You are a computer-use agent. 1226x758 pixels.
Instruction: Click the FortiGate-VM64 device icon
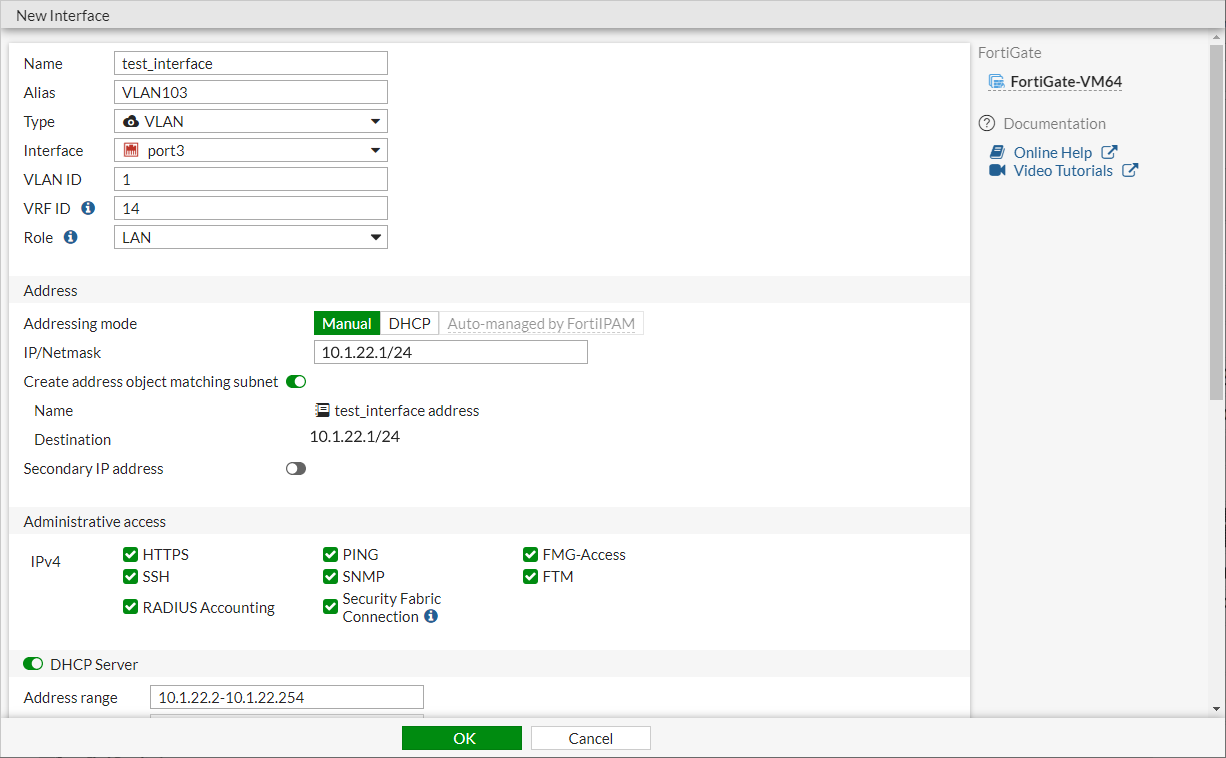tap(996, 82)
